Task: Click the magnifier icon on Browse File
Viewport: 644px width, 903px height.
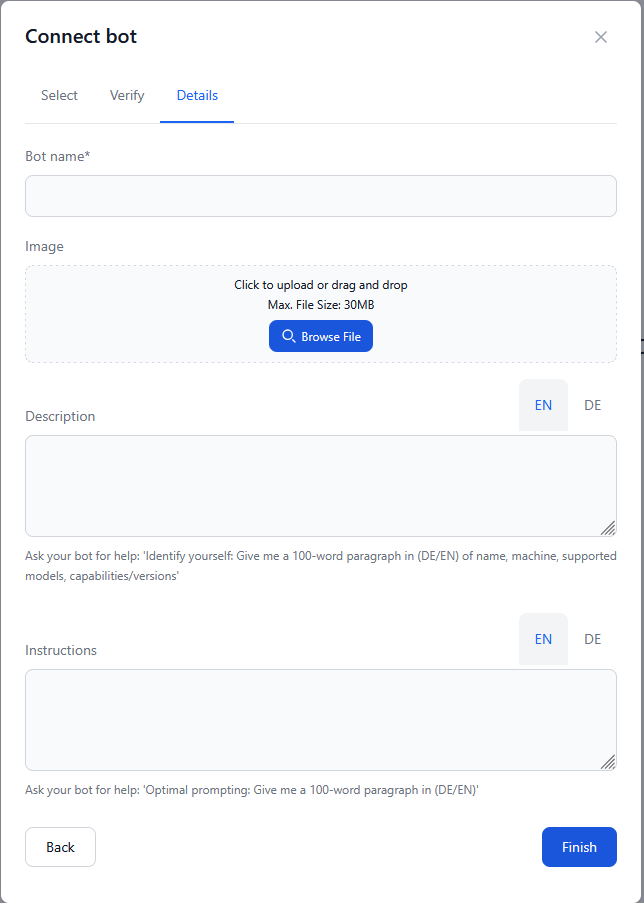Action: (x=287, y=336)
